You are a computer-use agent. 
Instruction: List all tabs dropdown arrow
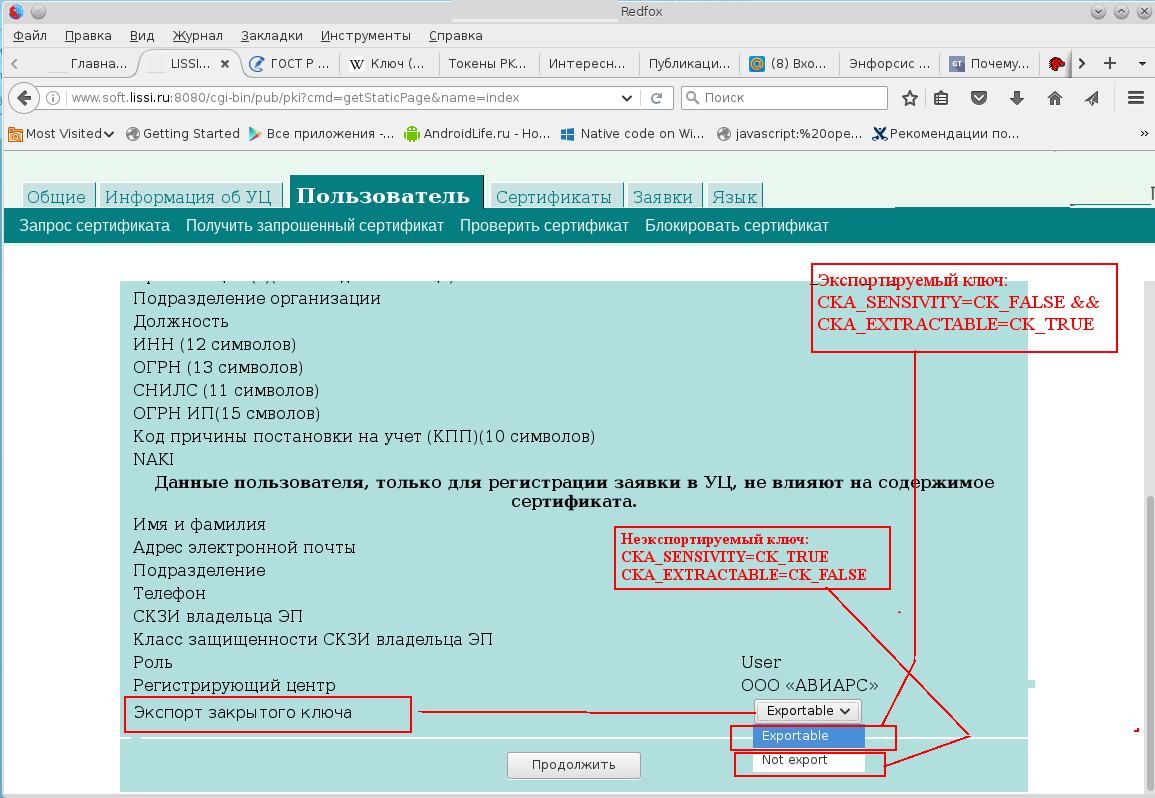pyautogui.click(x=1142, y=63)
